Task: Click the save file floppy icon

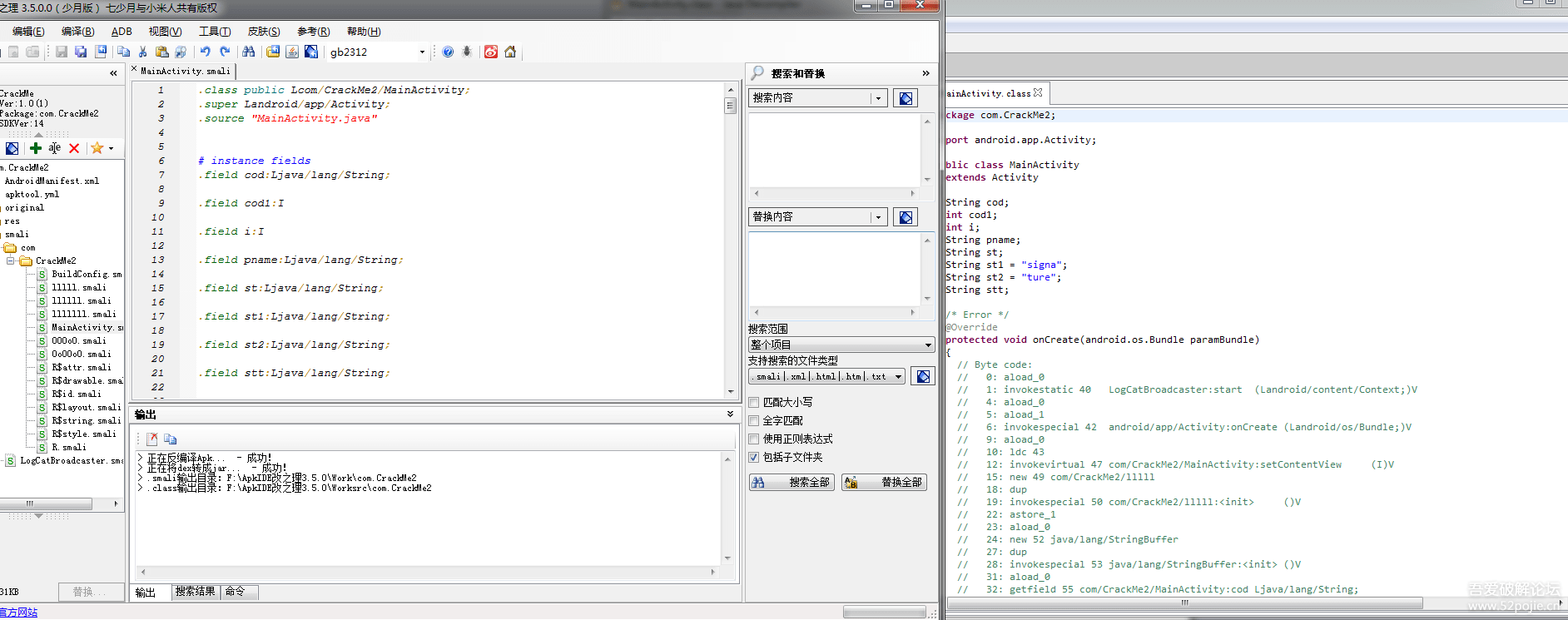Action: click(62, 52)
